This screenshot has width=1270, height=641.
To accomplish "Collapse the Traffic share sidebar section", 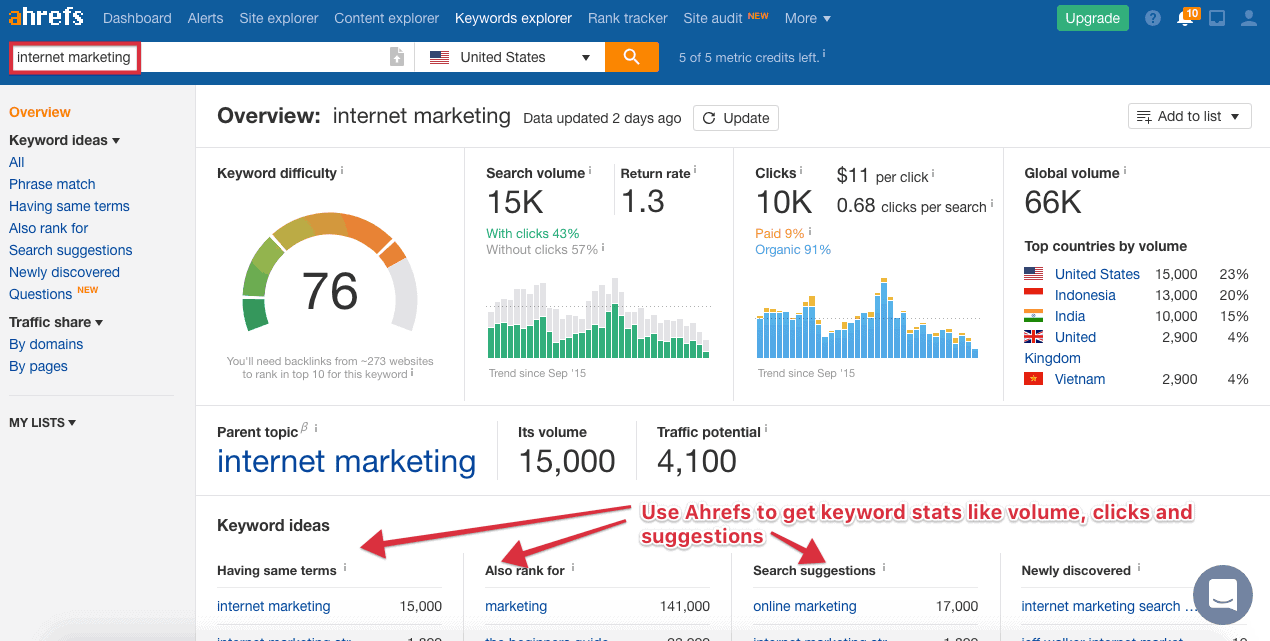I will [x=56, y=322].
